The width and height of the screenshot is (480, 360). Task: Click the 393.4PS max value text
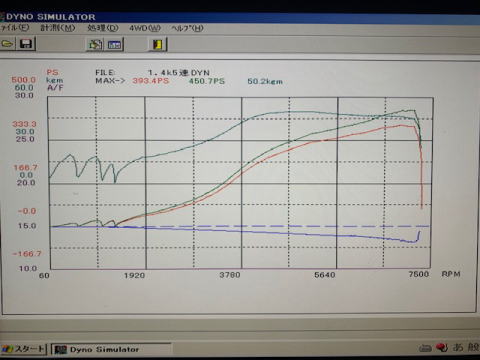click(151, 81)
